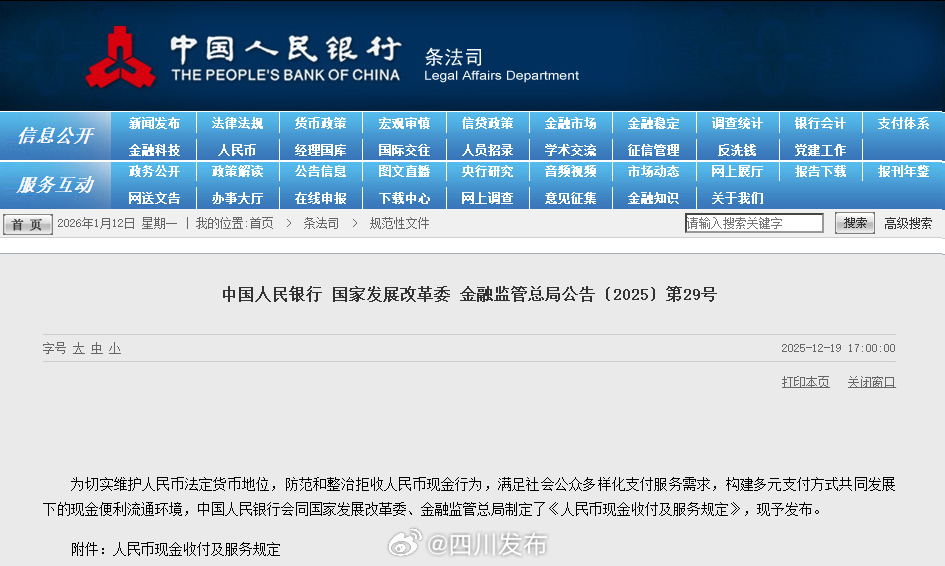Viewport: 945px width, 566px height.
Task: Click 规范性文件 breadcrumb link
Action: click(x=399, y=224)
